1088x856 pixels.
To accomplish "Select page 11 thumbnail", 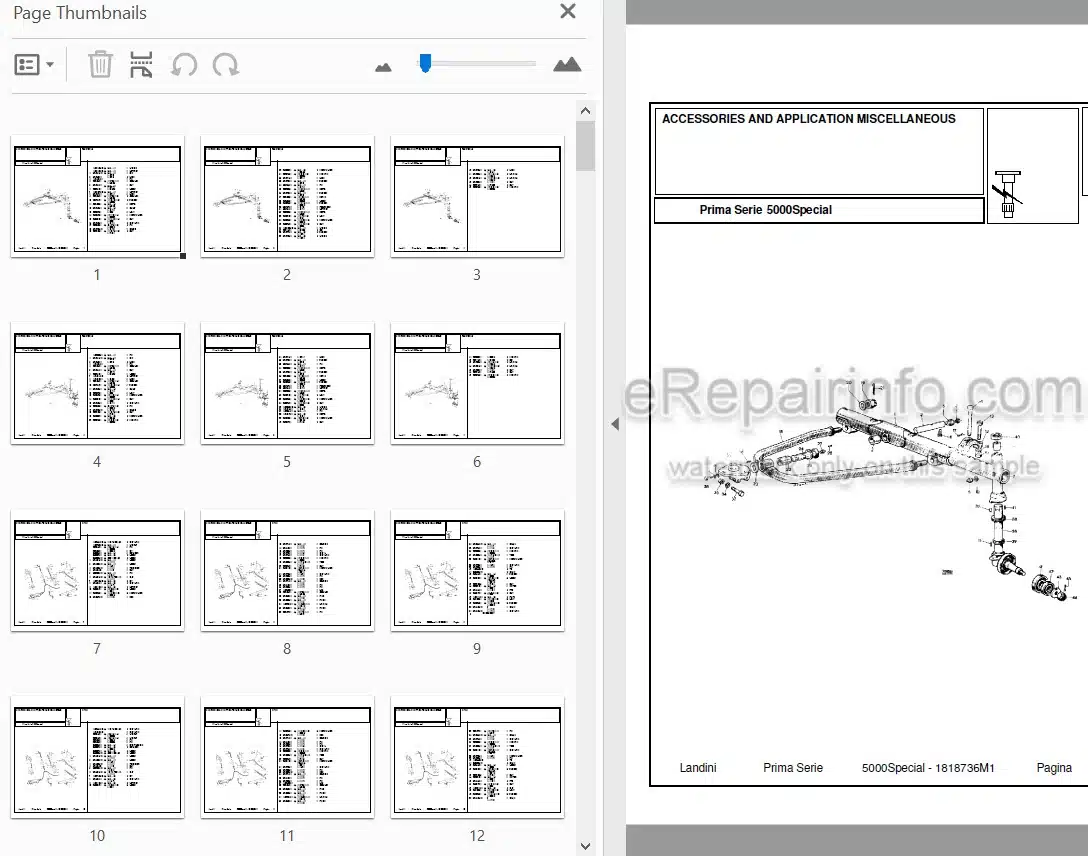I will (x=287, y=757).
